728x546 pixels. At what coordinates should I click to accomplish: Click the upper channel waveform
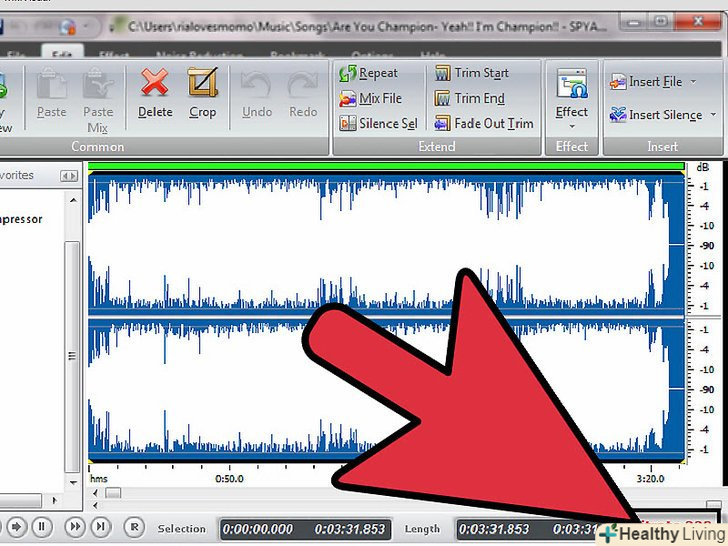pyautogui.click(x=386, y=244)
